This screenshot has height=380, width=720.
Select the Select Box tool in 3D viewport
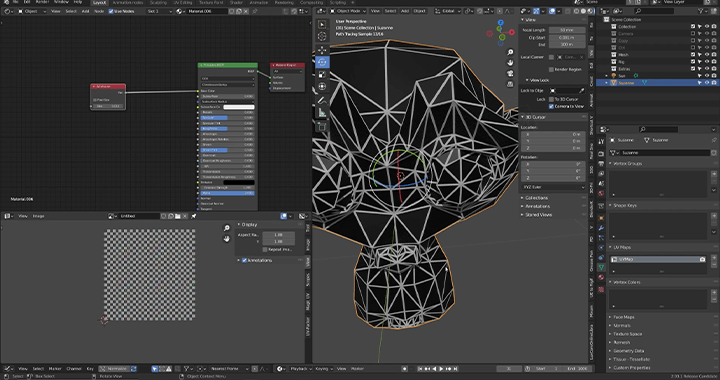[322, 24]
